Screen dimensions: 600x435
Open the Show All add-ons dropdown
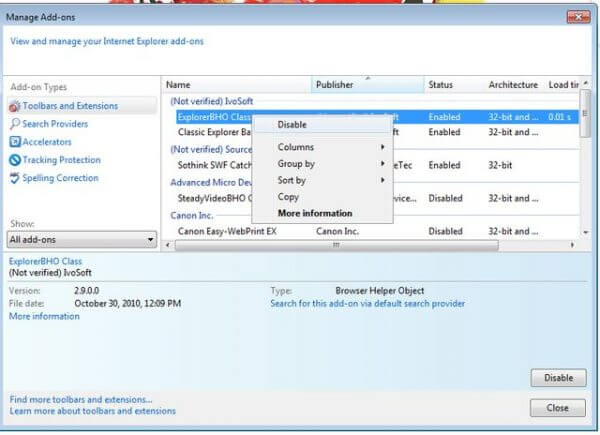coord(82,239)
